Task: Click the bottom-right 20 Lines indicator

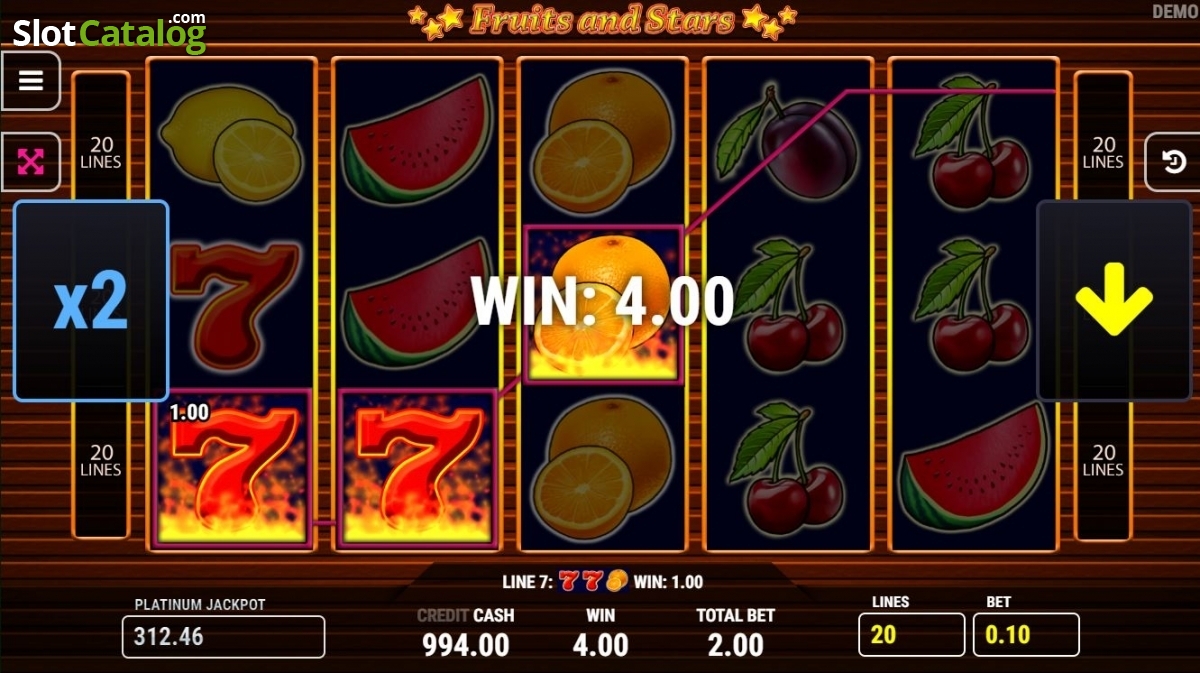Action: point(1103,461)
